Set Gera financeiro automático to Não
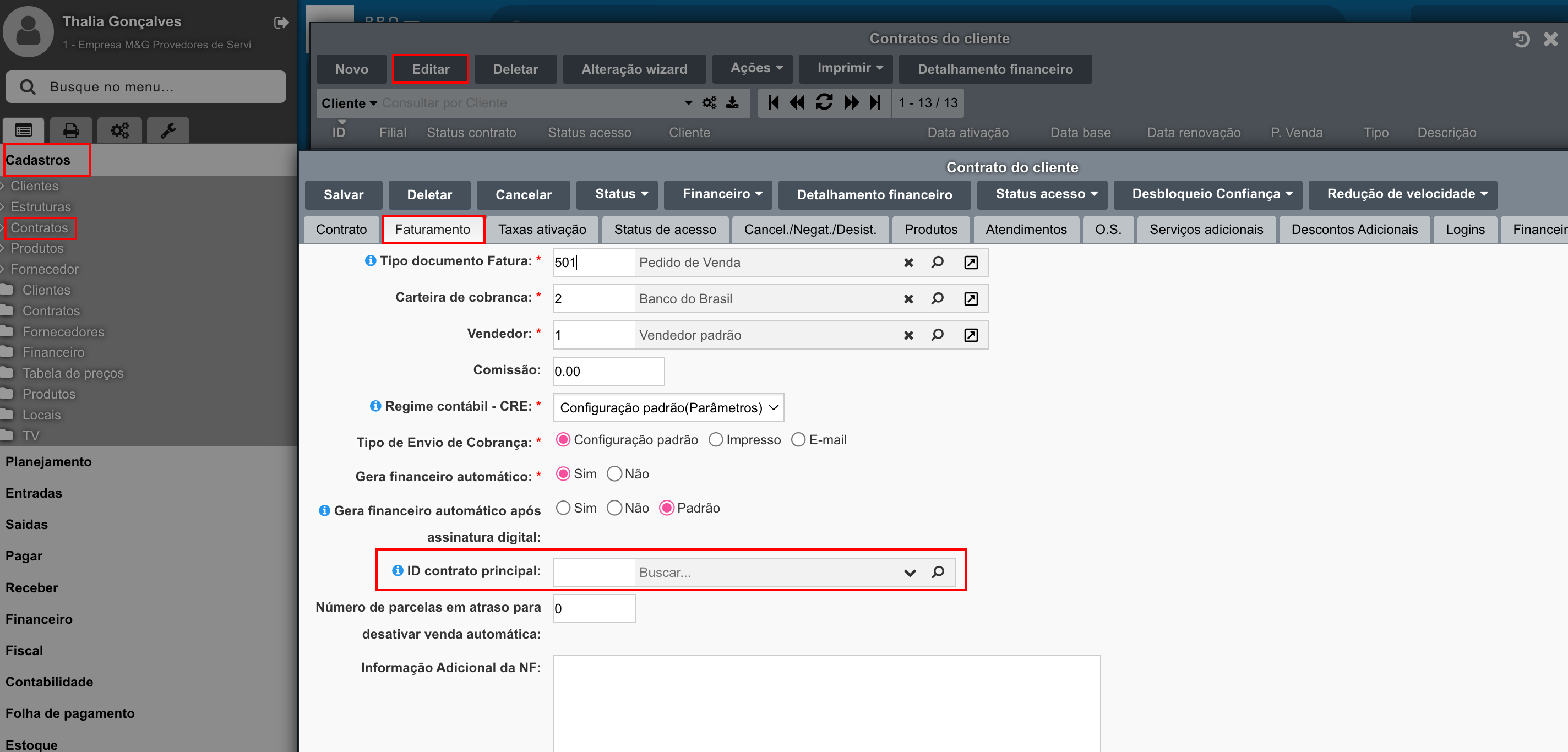 [614, 474]
